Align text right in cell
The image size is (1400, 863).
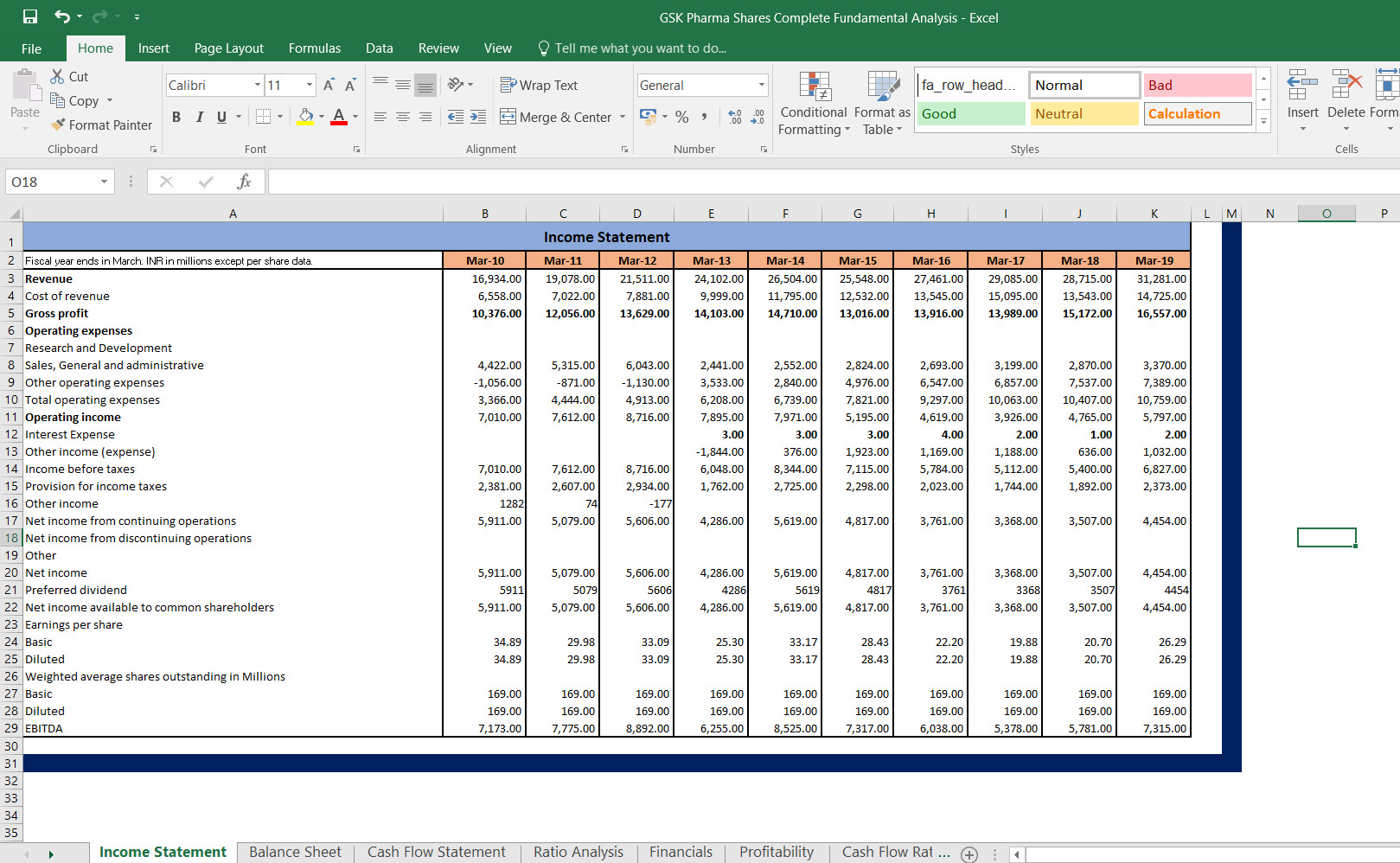click(425, 117)
